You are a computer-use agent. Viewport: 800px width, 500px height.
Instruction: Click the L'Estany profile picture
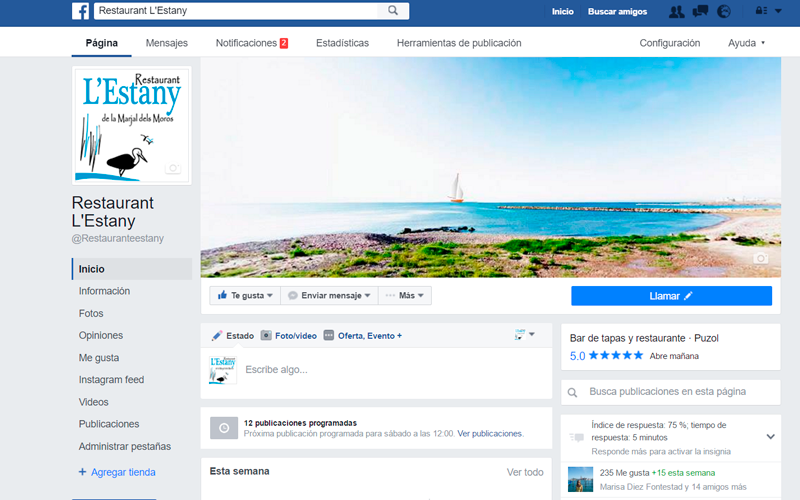coord(132,126)
